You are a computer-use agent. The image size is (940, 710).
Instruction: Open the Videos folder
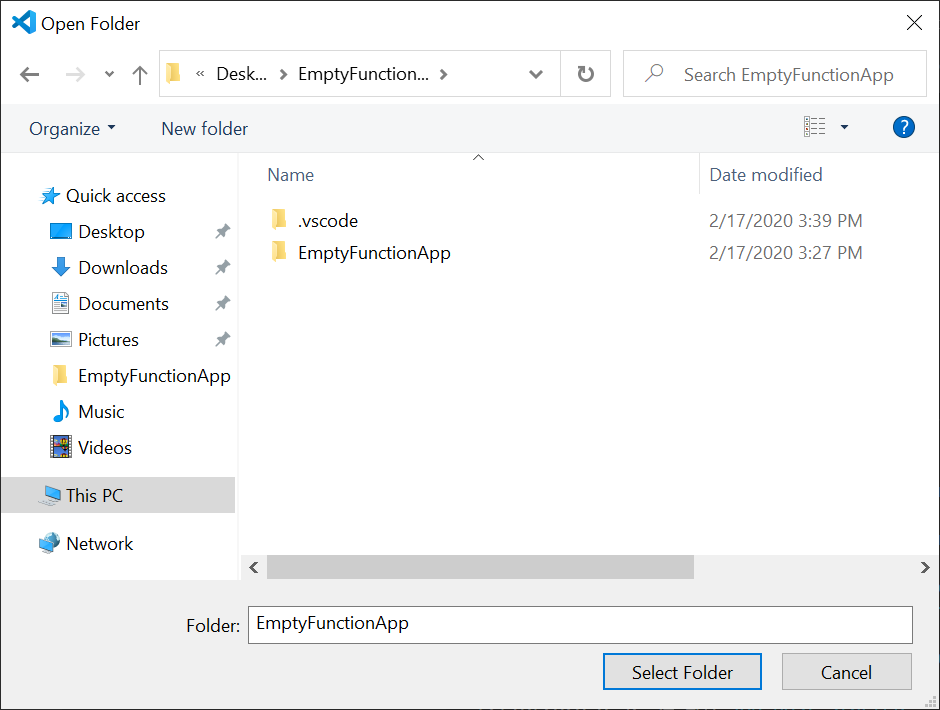click(x=107, y=447)
